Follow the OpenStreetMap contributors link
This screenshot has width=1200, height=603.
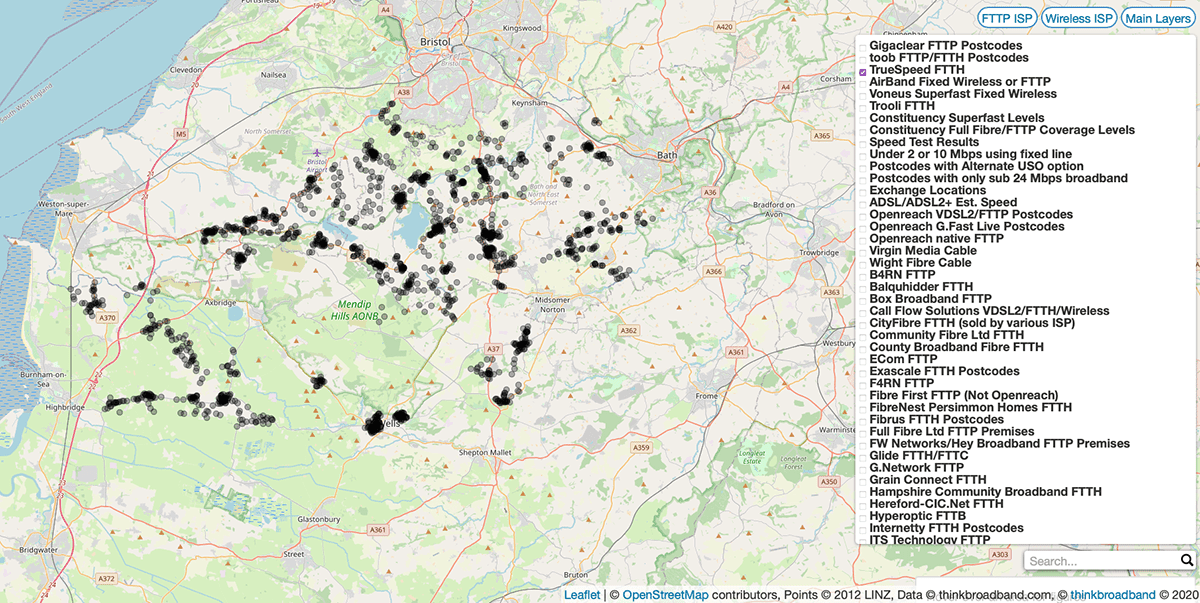coord(665,595)
